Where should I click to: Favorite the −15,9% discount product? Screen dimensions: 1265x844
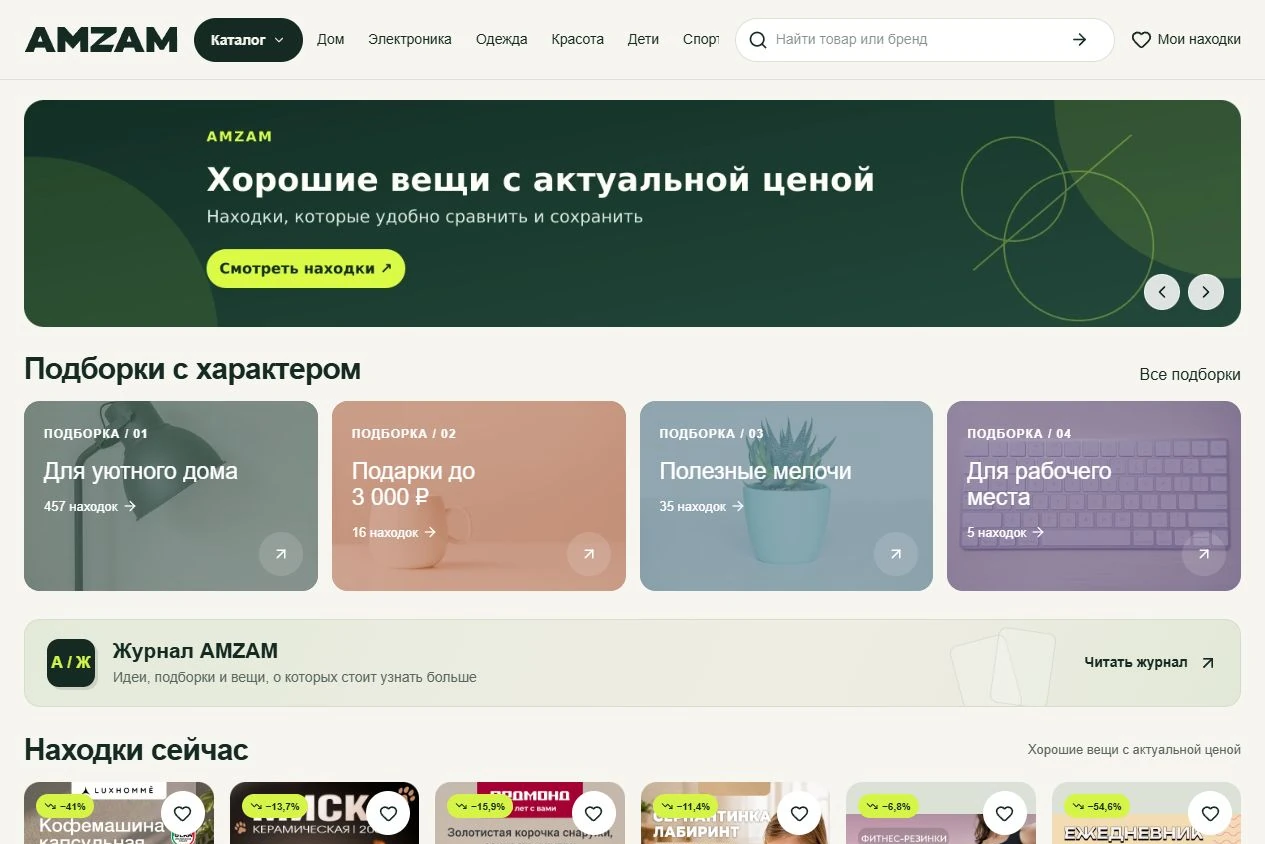point(594,814)
